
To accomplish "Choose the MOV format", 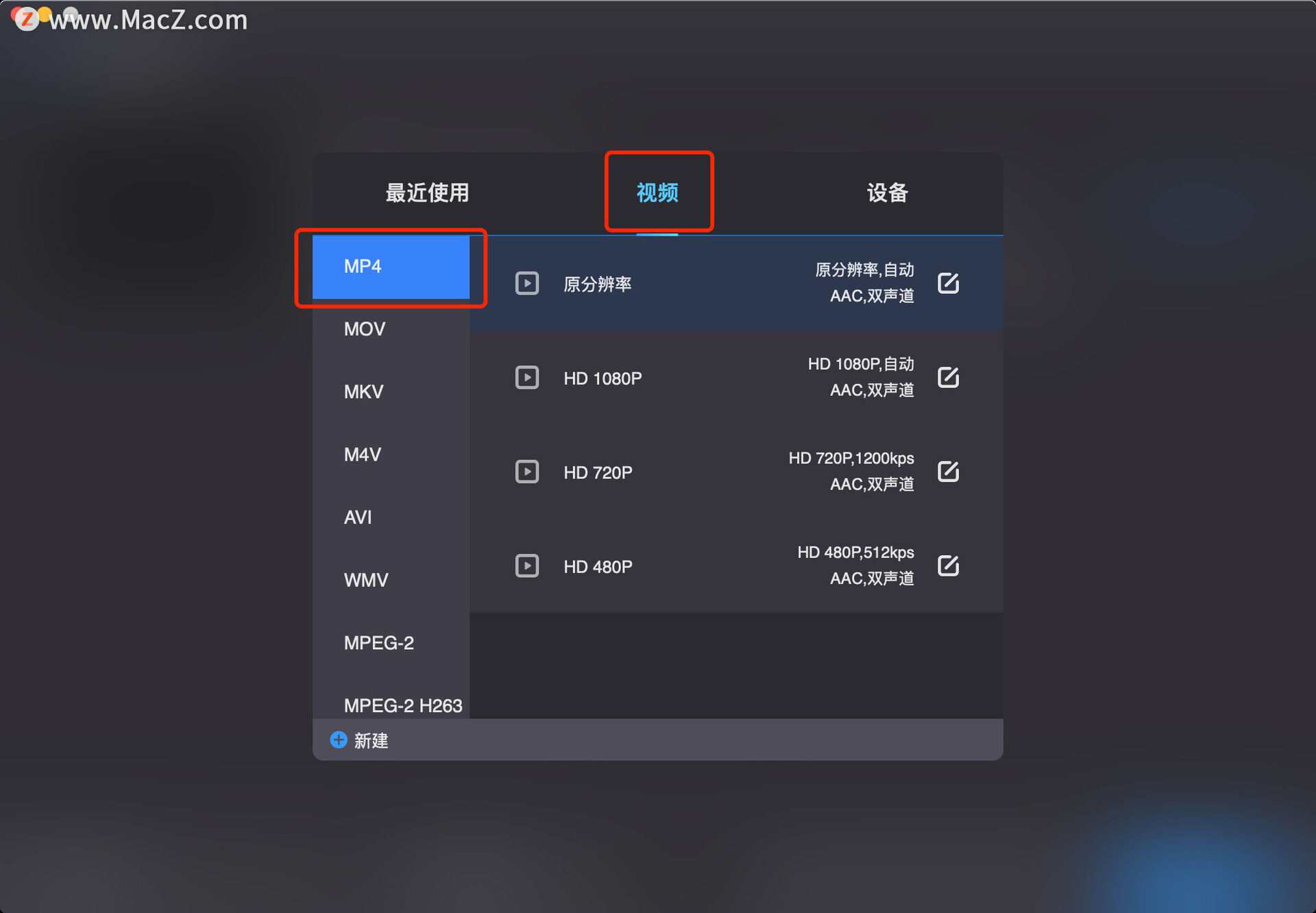I will [x=391, y=329].
